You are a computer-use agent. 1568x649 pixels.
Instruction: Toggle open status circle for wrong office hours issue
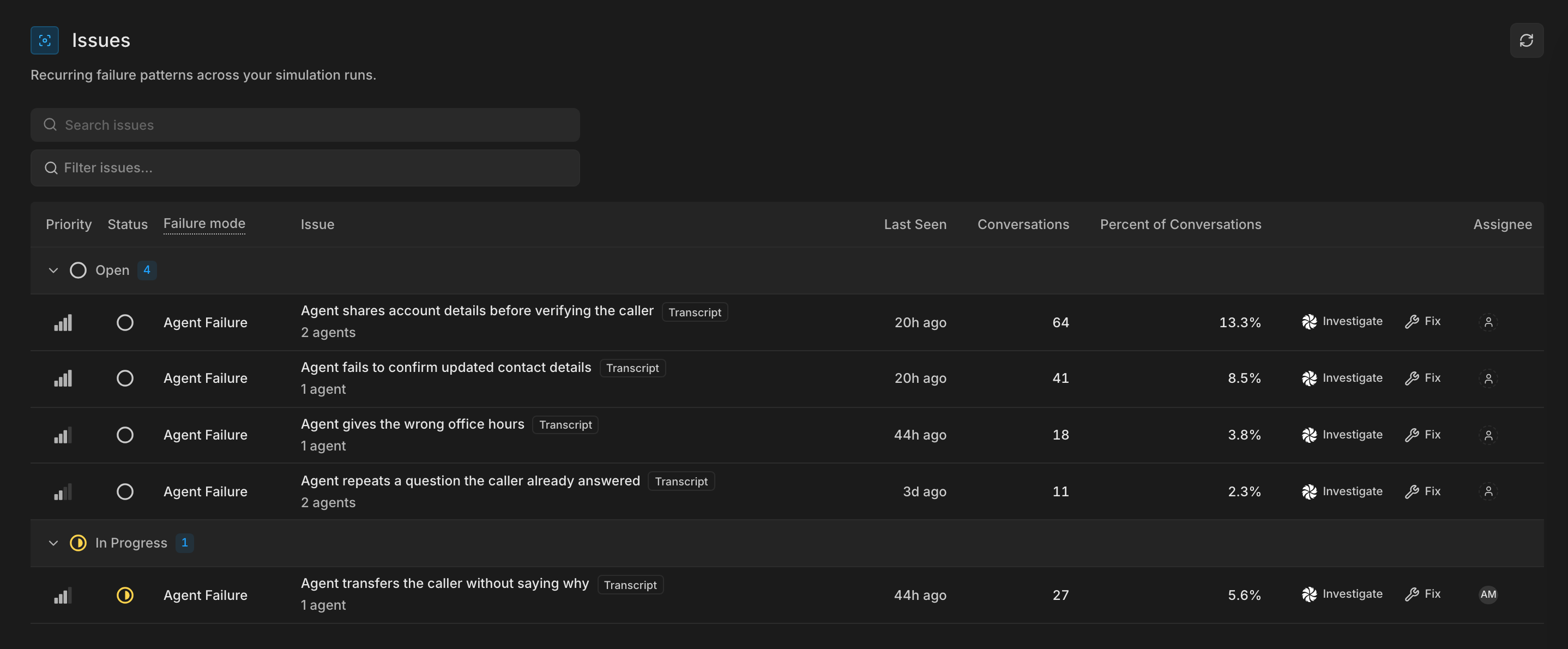point(125,435)
